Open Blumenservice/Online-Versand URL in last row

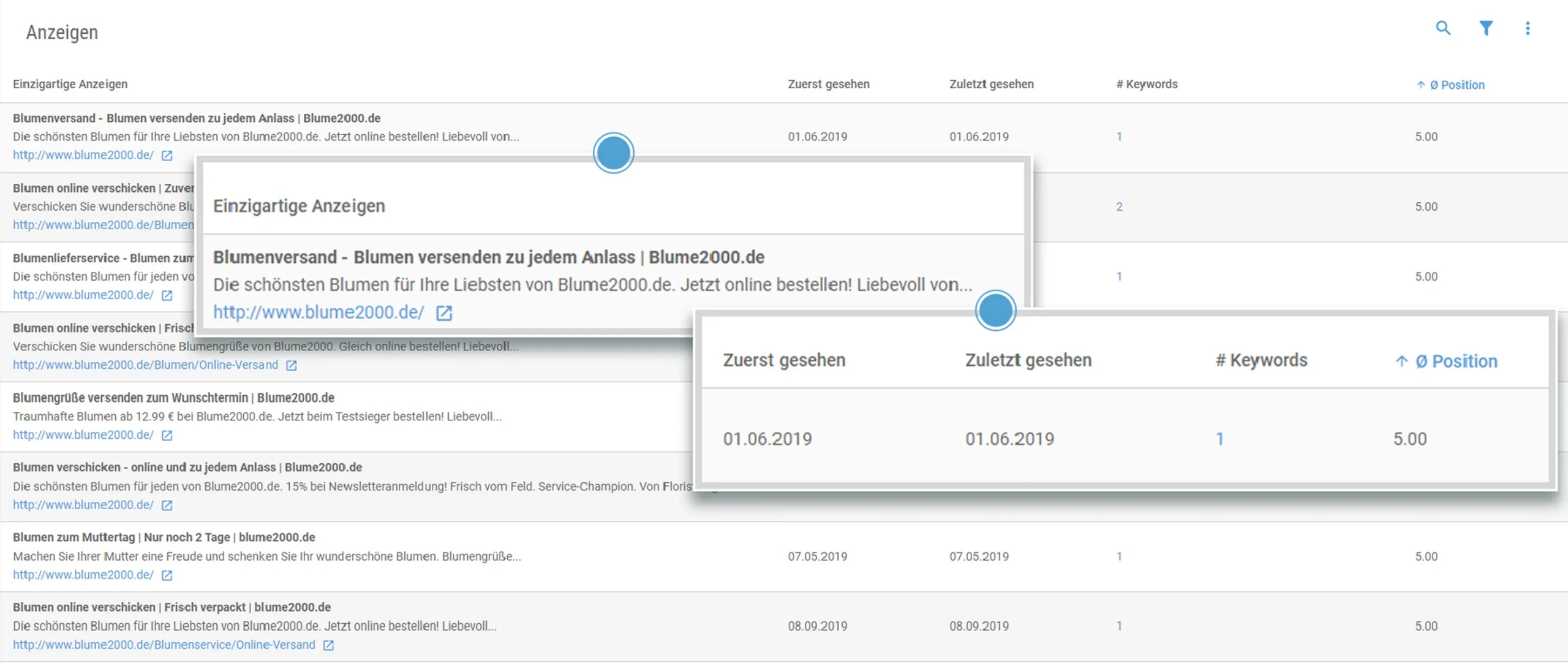[164, 645]
